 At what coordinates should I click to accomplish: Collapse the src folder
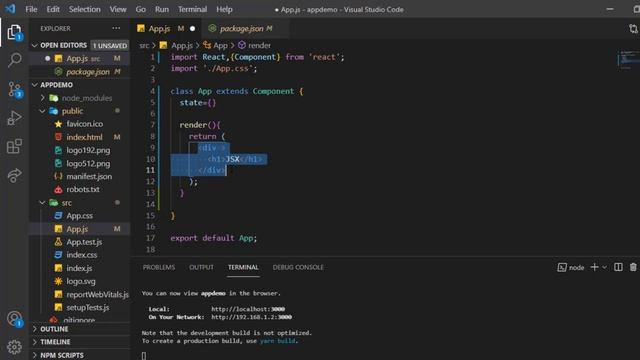80,202
